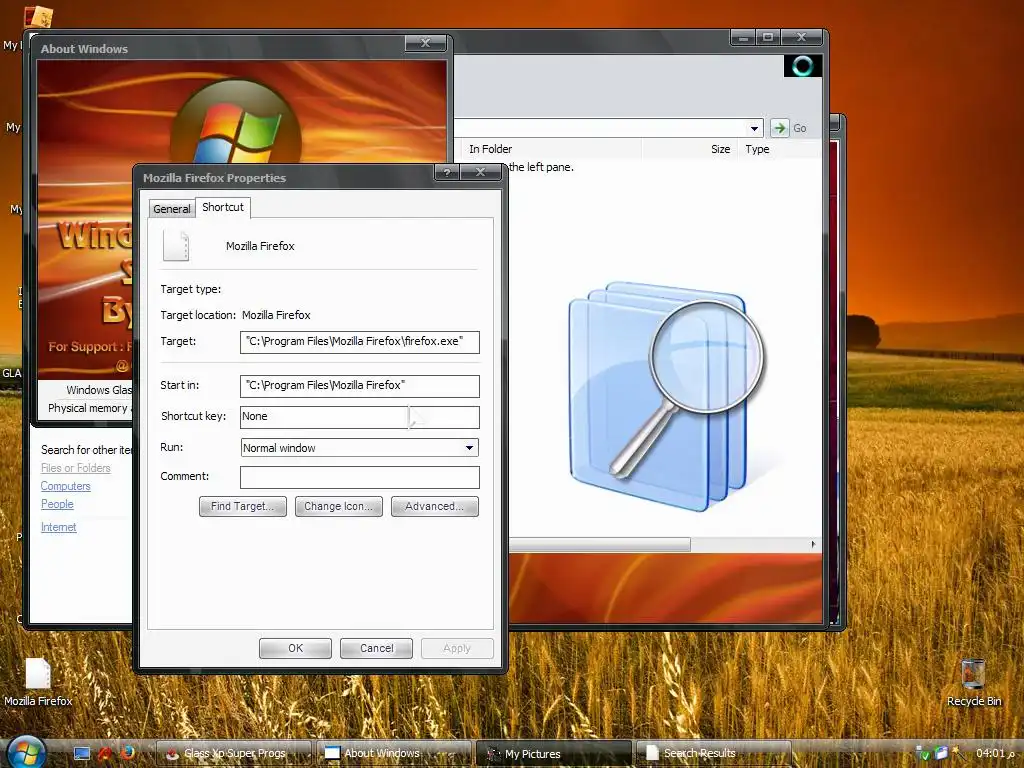
Task: Open the Windows Start orb
Action: tap(25, 752)
